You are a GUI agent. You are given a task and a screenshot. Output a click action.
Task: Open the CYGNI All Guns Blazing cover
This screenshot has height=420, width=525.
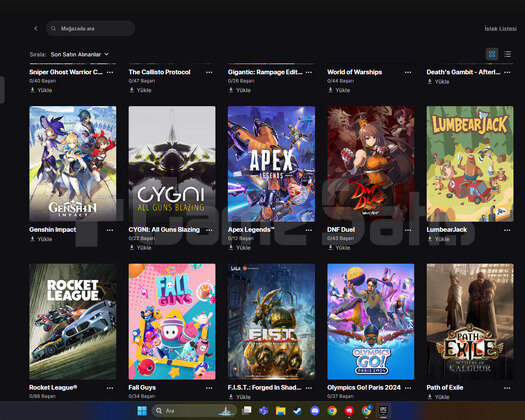point(172,164)
